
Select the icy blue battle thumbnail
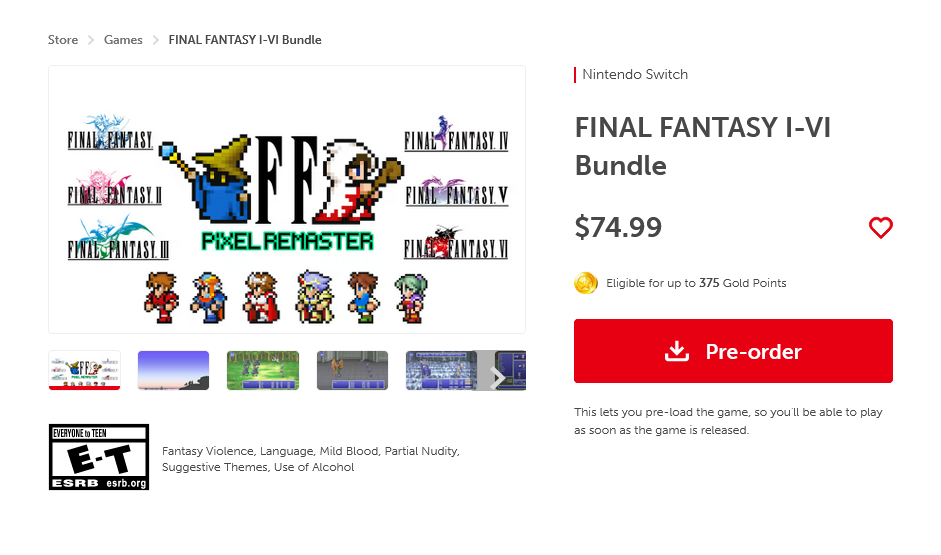click(x=440, y=370)
